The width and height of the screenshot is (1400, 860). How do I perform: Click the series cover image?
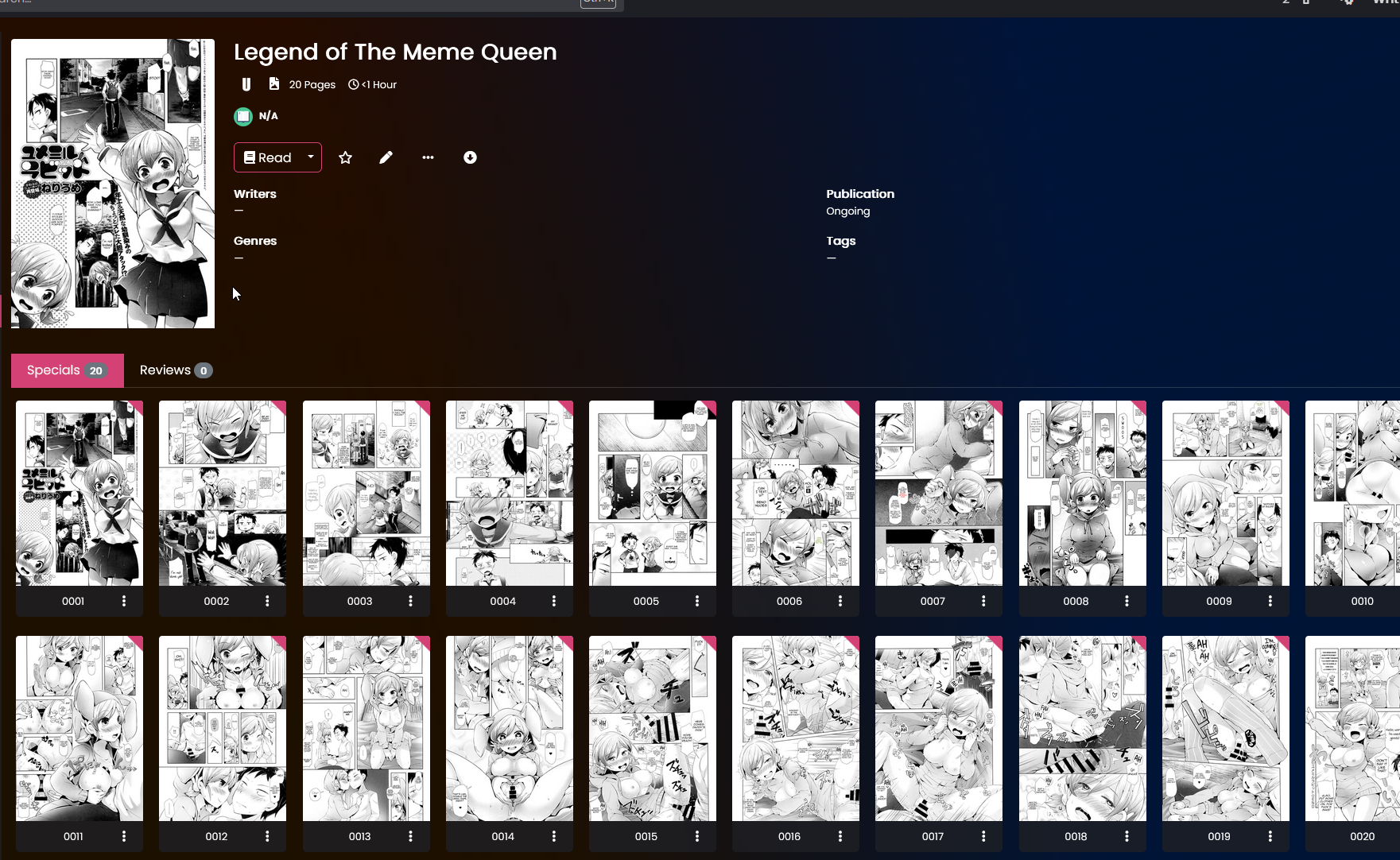coord(113,184)
